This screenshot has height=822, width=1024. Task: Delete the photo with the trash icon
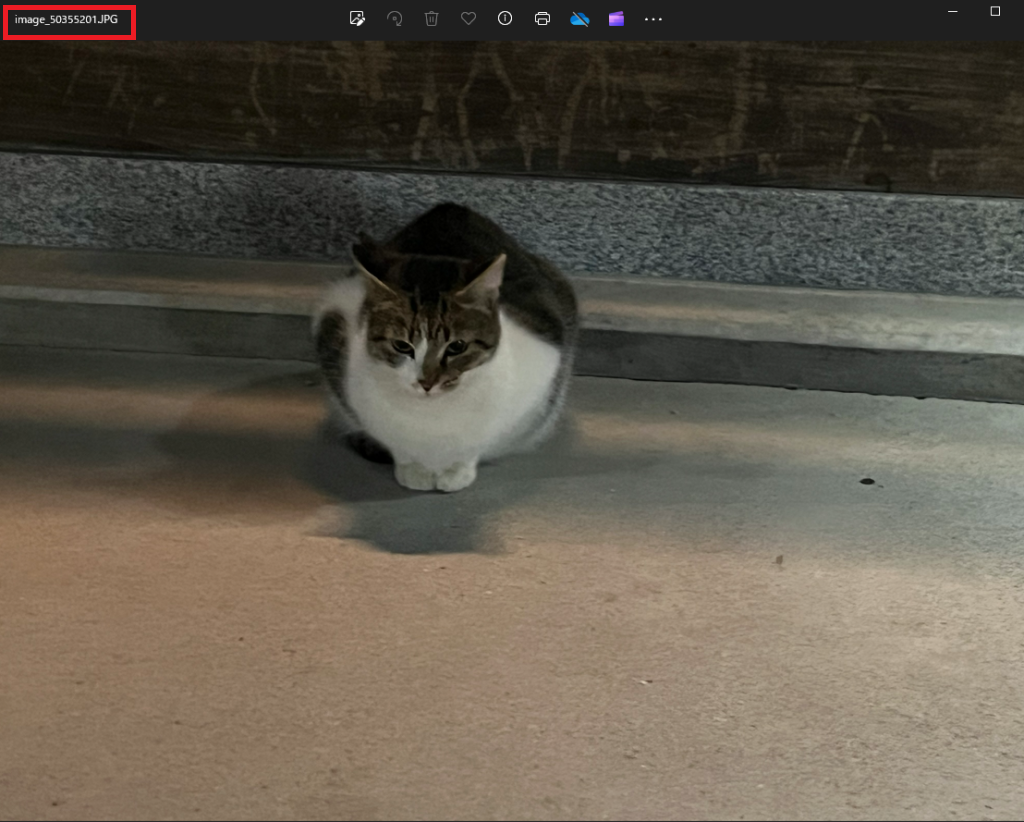click(431, 19)
